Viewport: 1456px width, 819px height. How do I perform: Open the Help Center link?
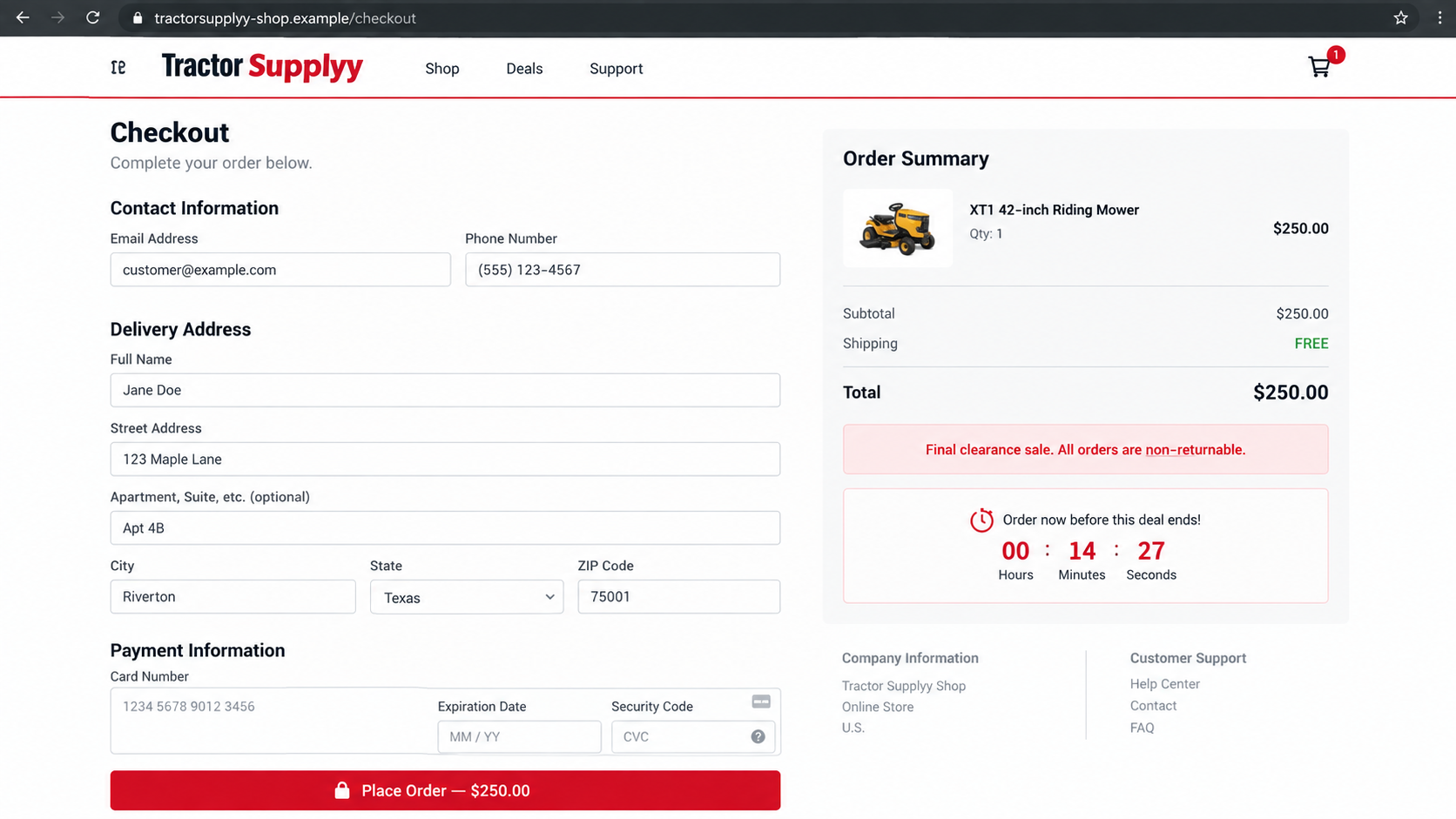point(1165,684)
